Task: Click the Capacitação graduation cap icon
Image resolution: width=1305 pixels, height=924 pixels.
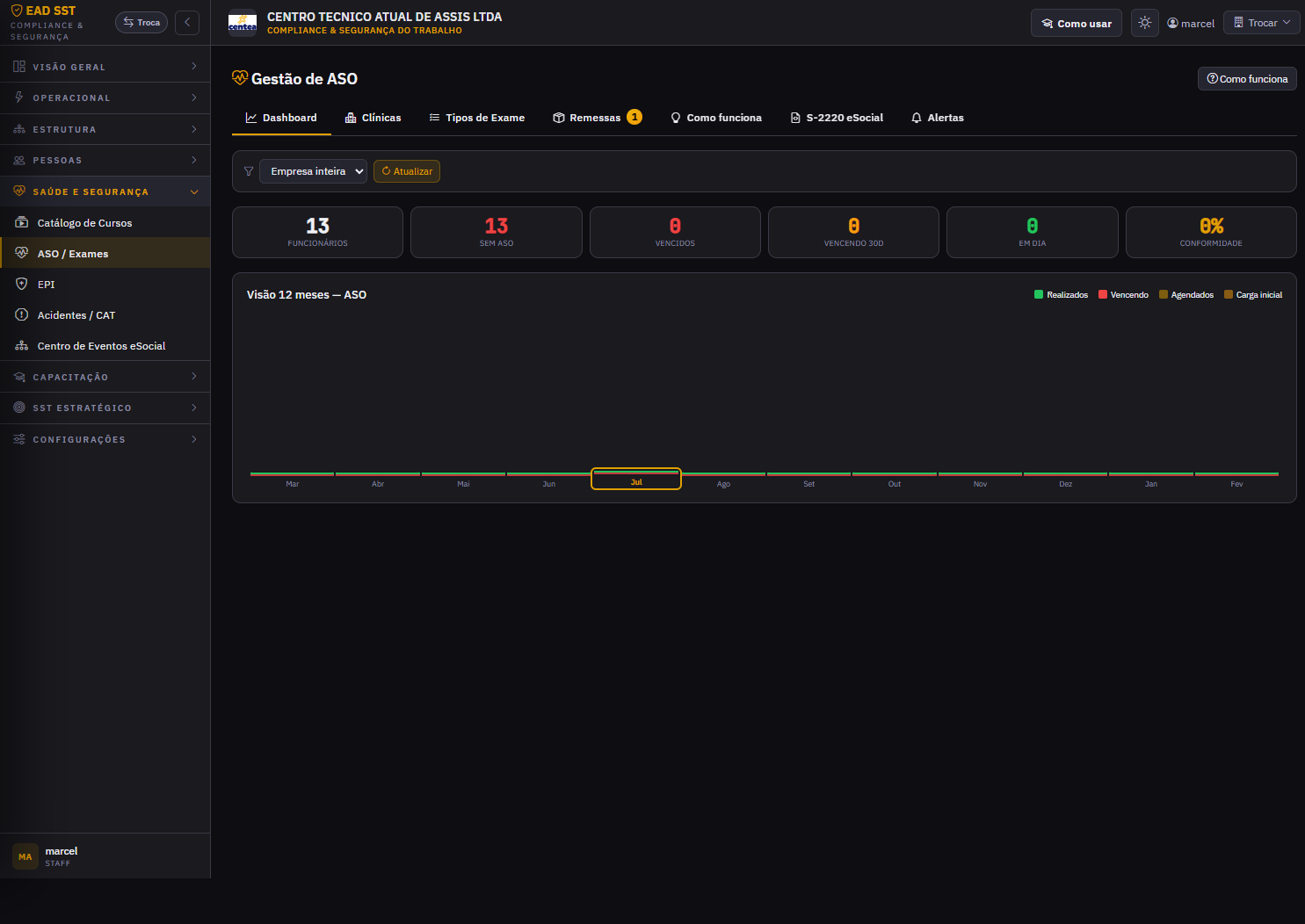Action: click(19, 377)
